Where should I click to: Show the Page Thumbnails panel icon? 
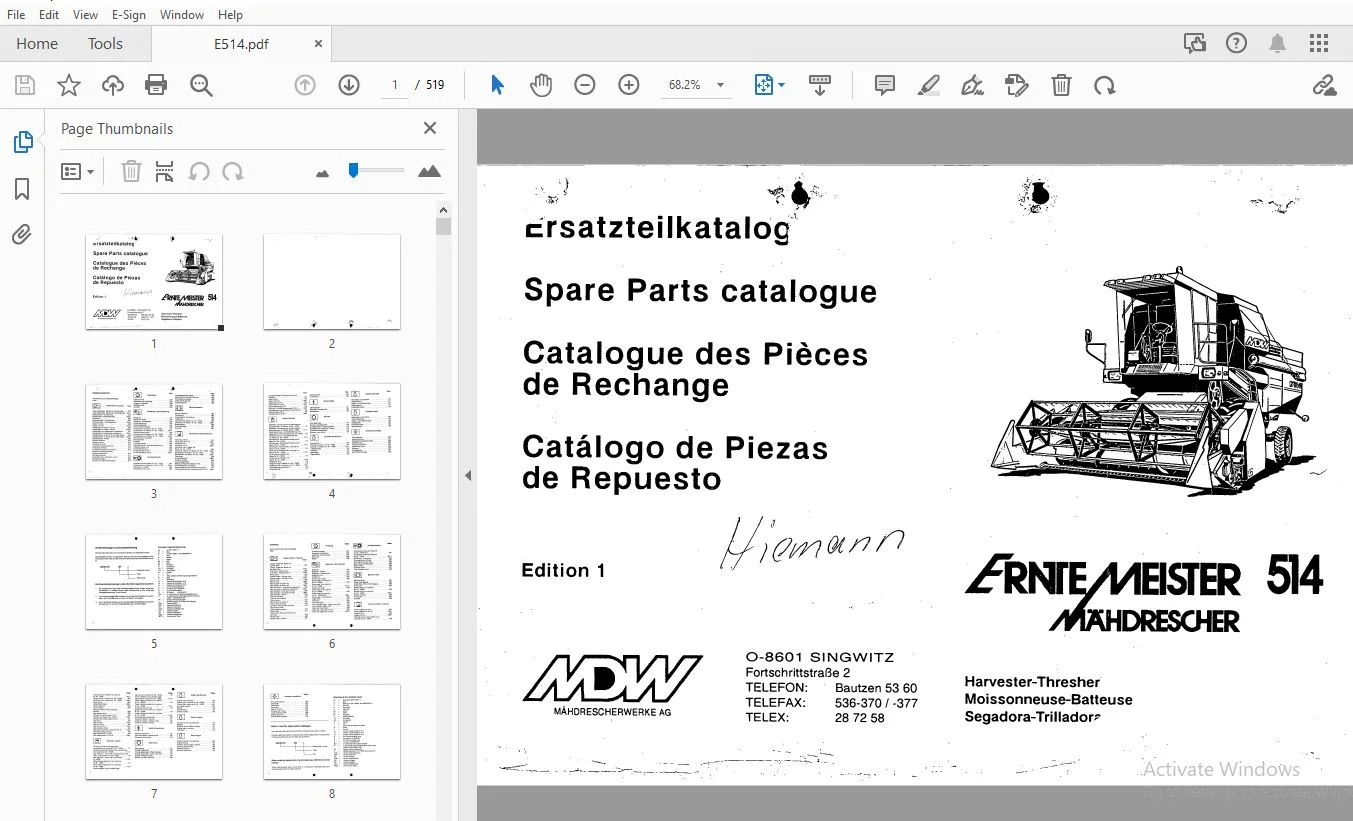coord(22,142)
